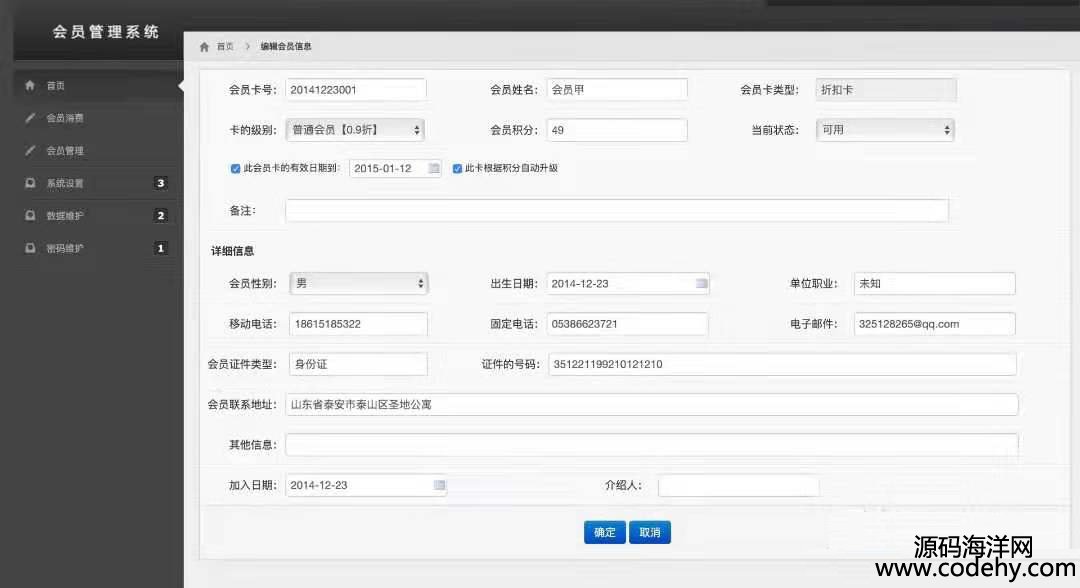Click the 单位职业 input field
This screenshot has width=1080, height=588.
[935, 283]
